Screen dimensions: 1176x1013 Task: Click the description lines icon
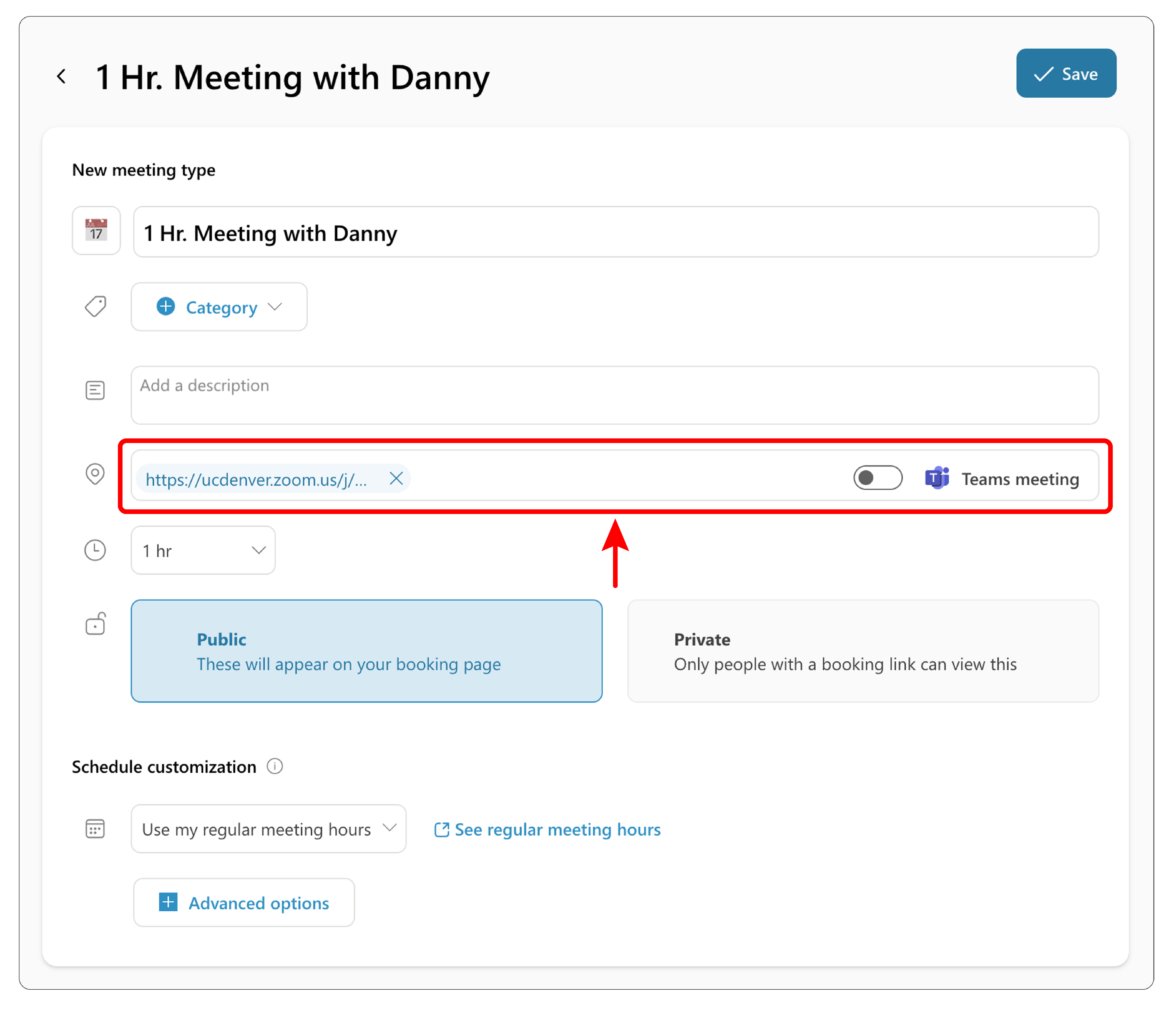tap(95, 390)
